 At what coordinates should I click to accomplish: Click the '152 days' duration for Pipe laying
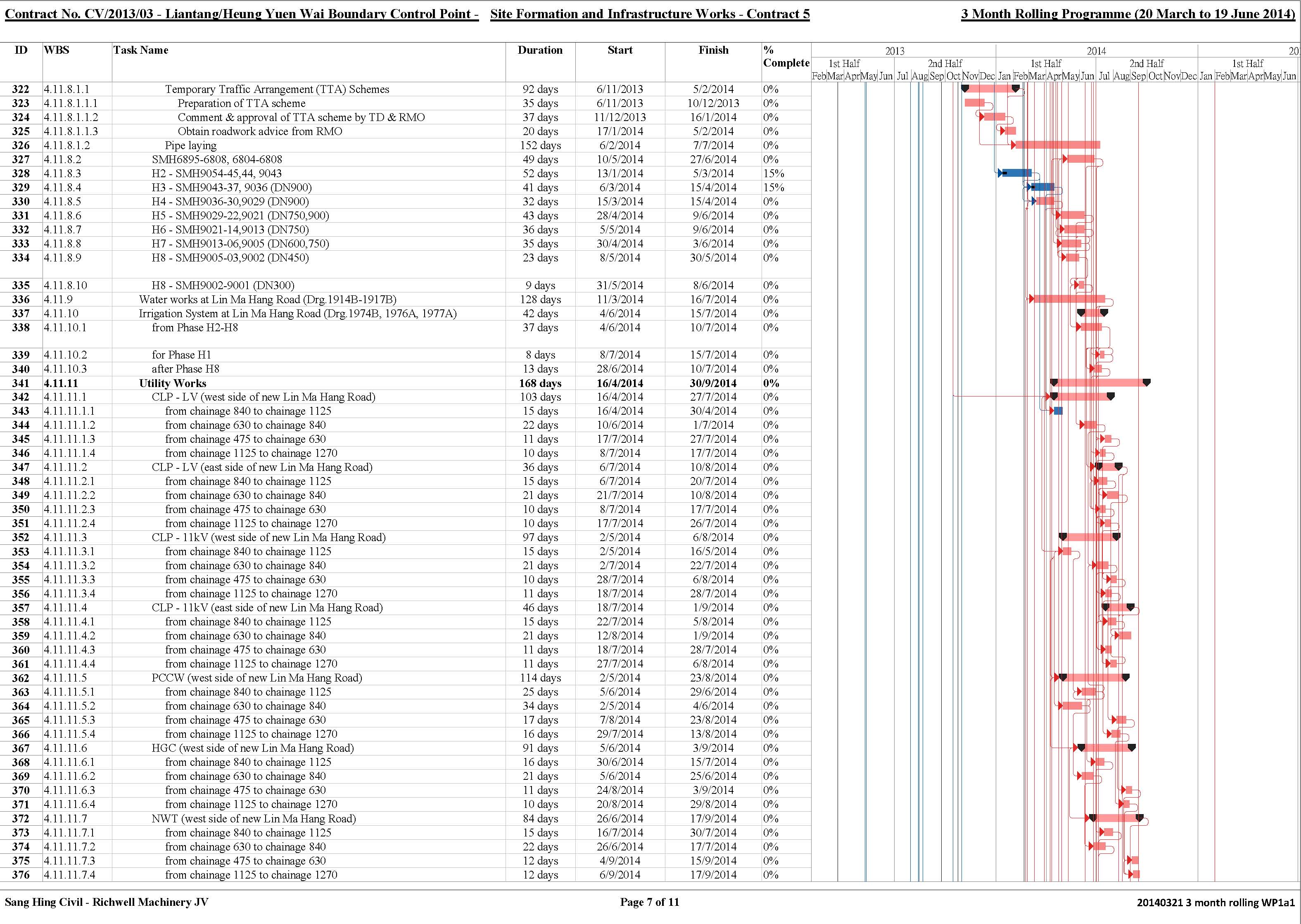(x=540, y=146)
